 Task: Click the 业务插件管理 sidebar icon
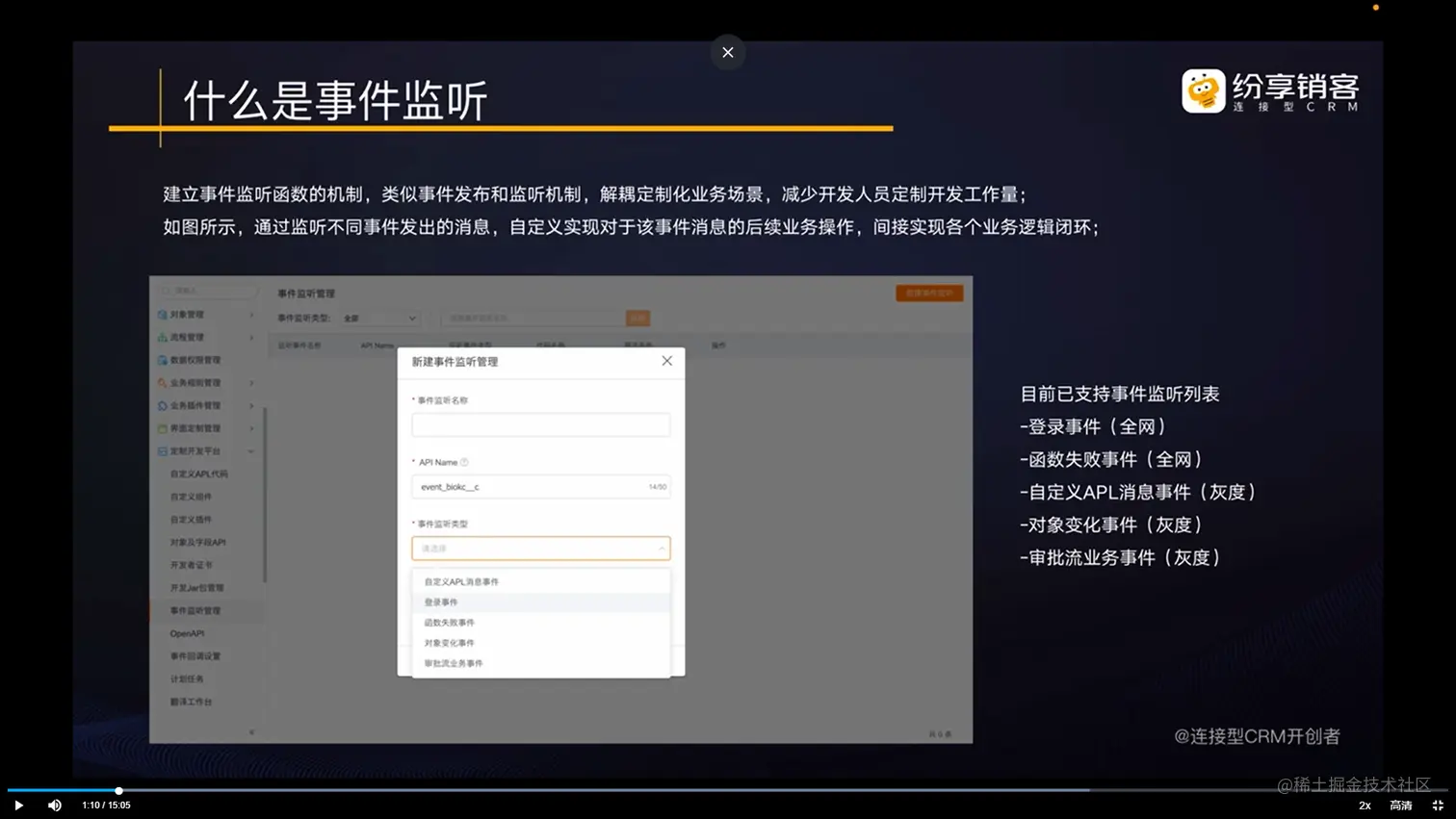[162, 406]
